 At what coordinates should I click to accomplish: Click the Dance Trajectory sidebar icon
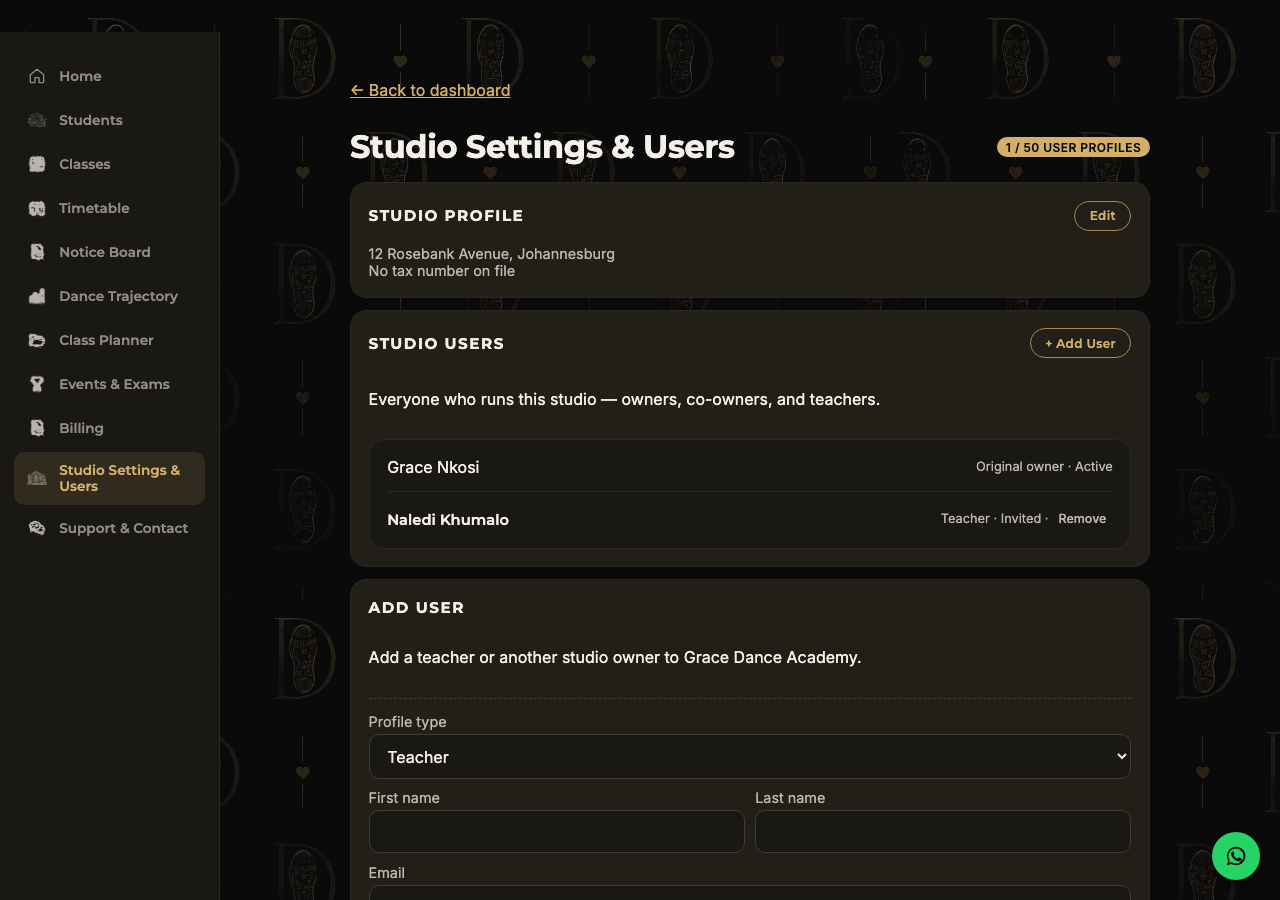(x=37, y=296)
